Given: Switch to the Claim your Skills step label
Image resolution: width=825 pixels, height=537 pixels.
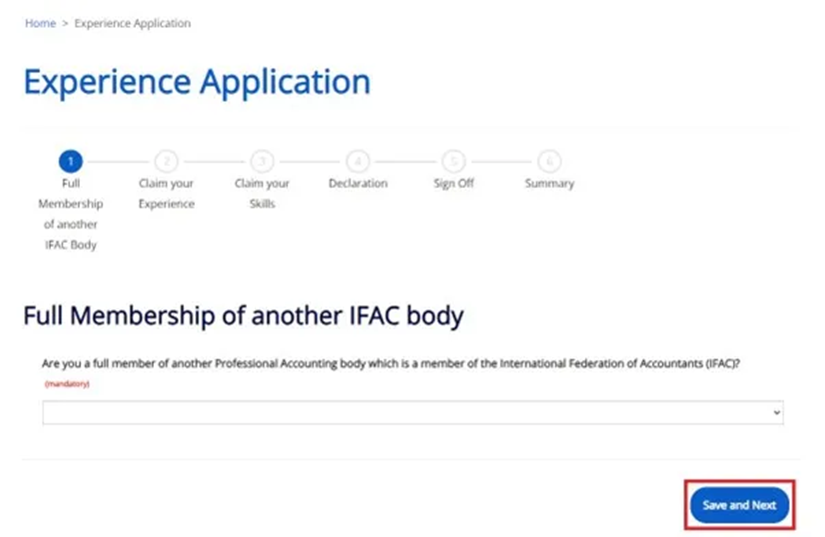Looking at the screenshot, I should point(262,194).
